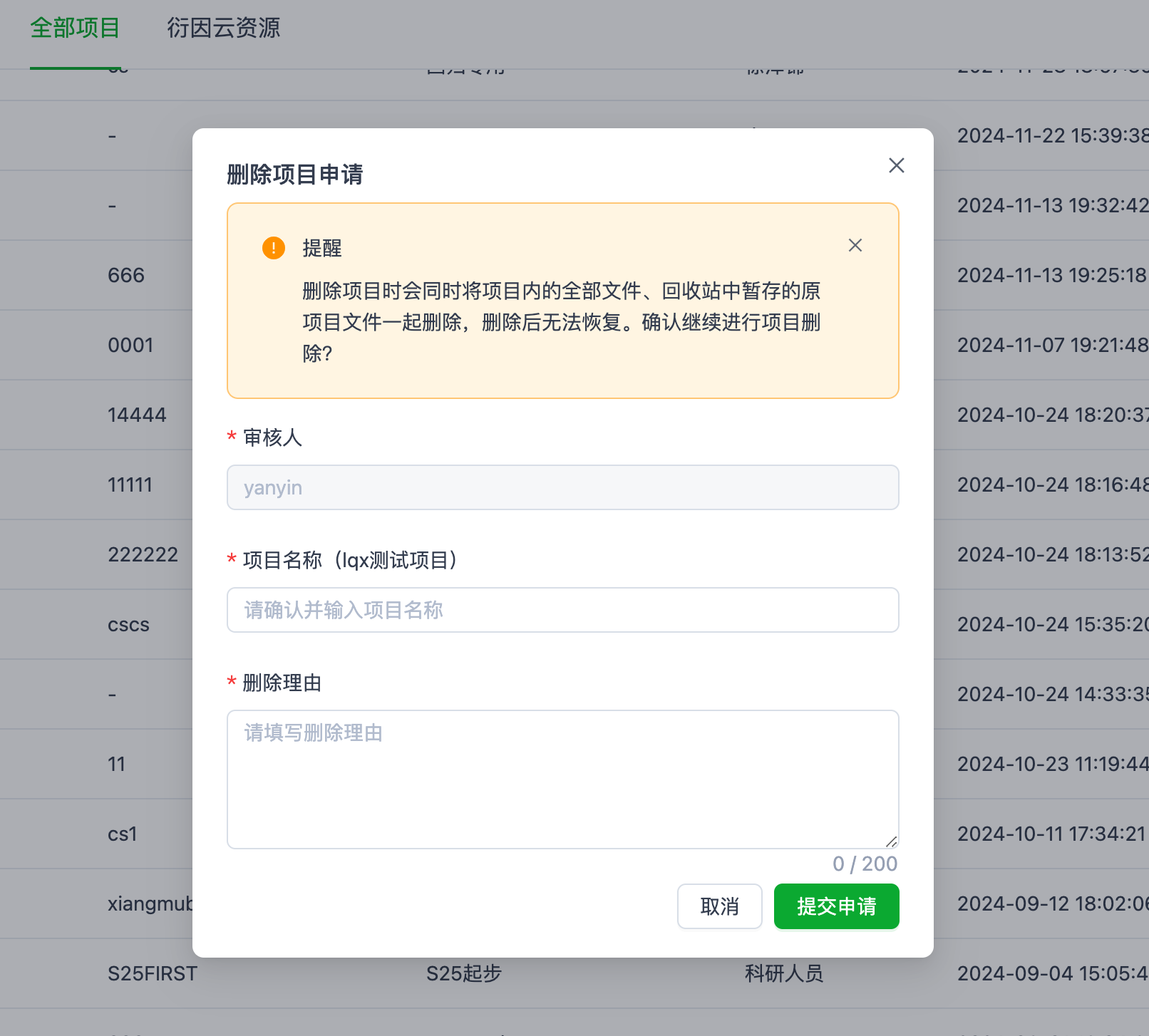Click the cs1 project entry
This screenshot has width=1149, height=1036.
coord(122,834)
